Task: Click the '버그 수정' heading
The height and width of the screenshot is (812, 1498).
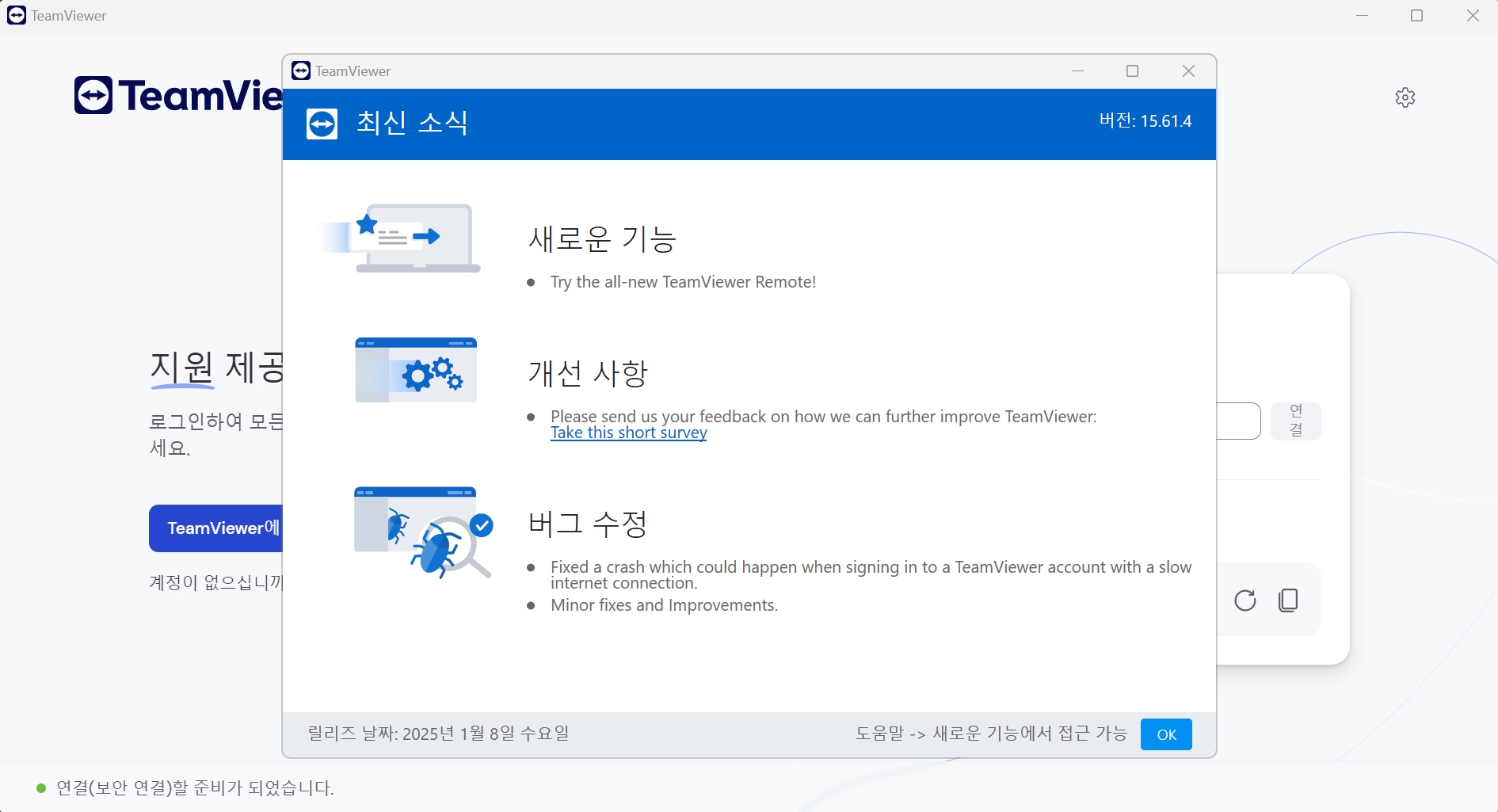Action: pos(588,524)
